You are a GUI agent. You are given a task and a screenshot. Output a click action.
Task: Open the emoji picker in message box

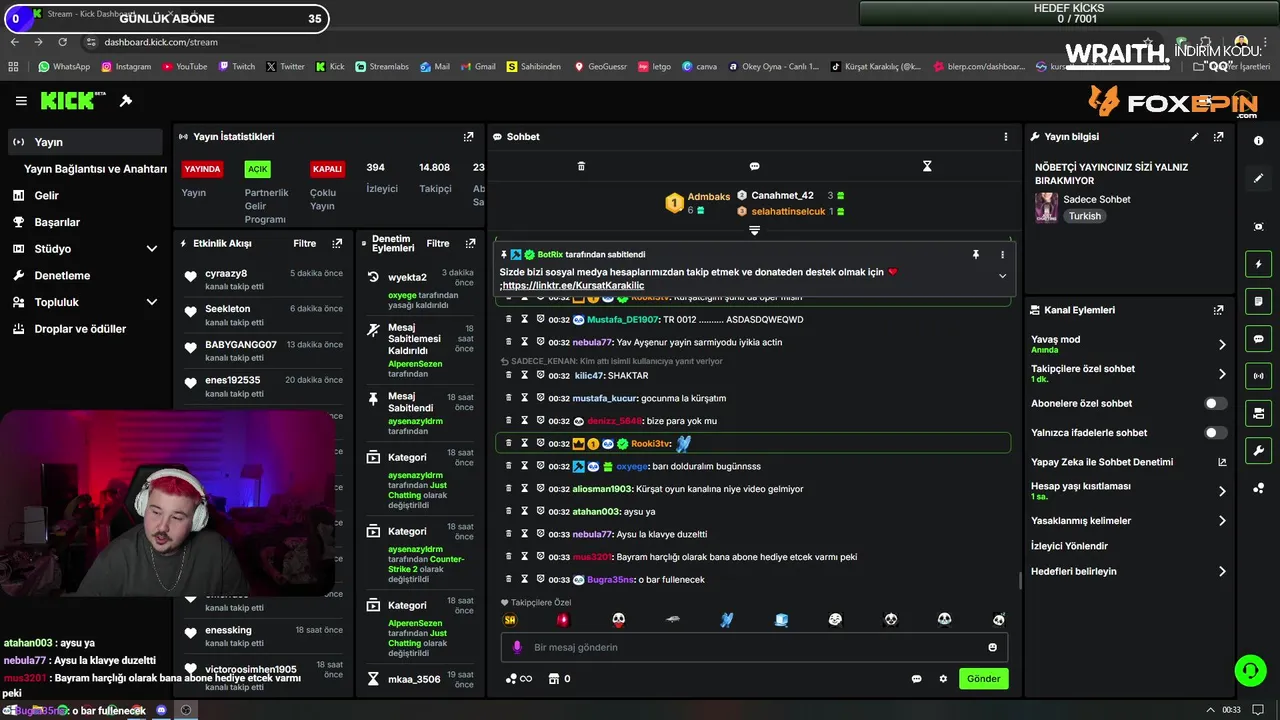pyautogui.click(x=992, y=647)
